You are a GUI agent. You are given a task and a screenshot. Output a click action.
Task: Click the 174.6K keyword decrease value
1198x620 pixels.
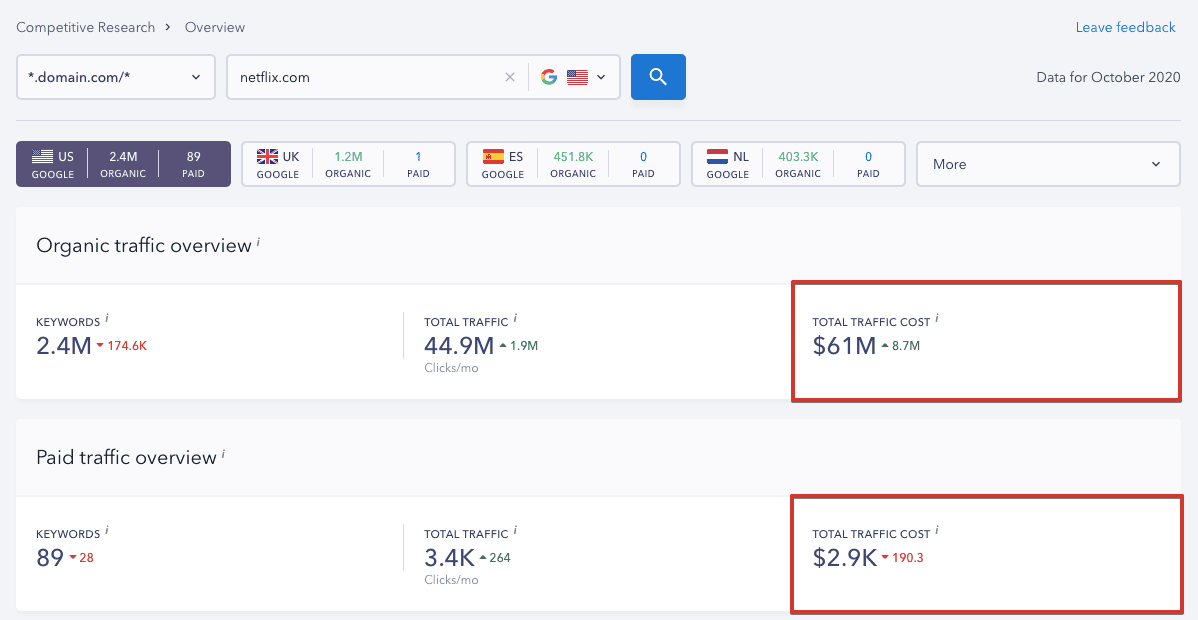coord(127,346)
